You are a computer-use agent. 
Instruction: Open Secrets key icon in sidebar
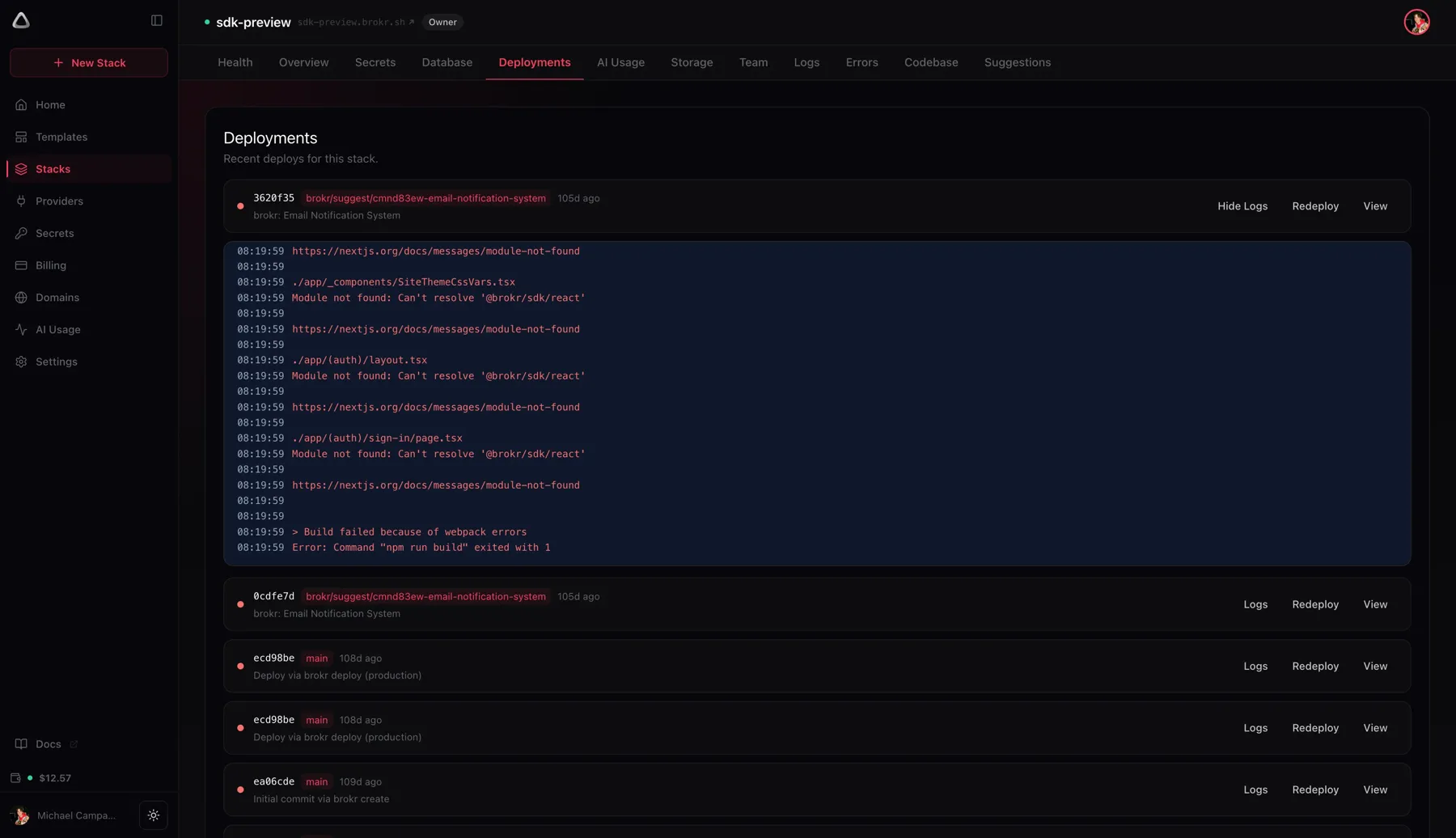pos(21,233)
